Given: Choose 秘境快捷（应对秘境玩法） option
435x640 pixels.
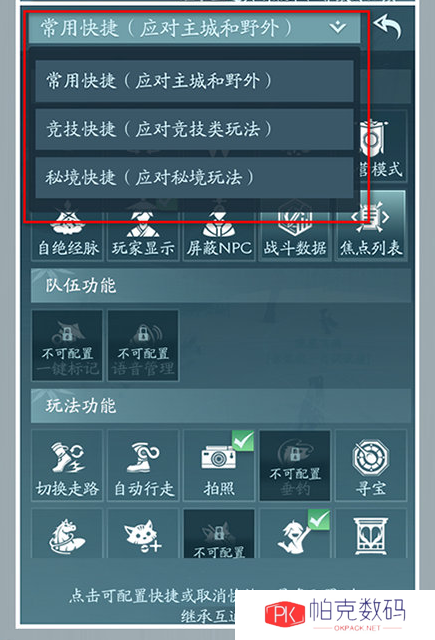Looking at the screenshot, I should 194,178.
